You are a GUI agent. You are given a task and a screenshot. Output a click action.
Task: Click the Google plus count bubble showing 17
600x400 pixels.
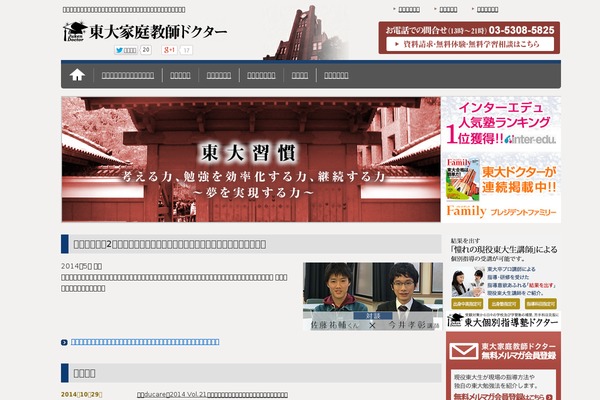tap(186, 50)
